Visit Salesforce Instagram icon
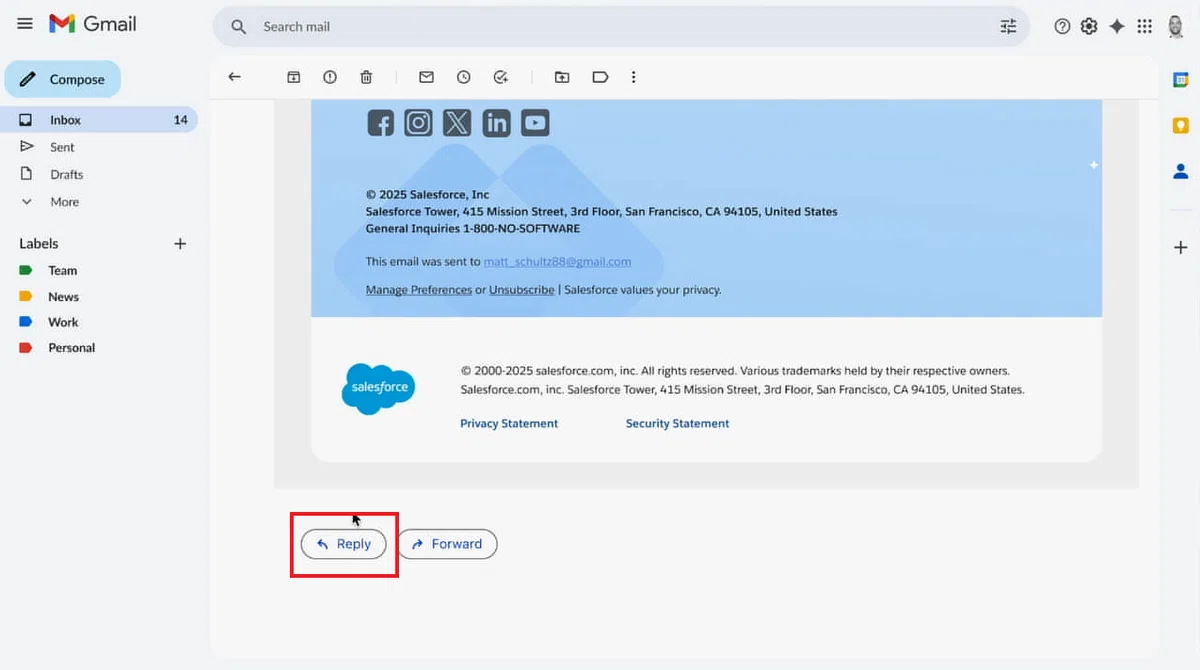This screenshot has width=1200, height=670. [x=418, y=123]
